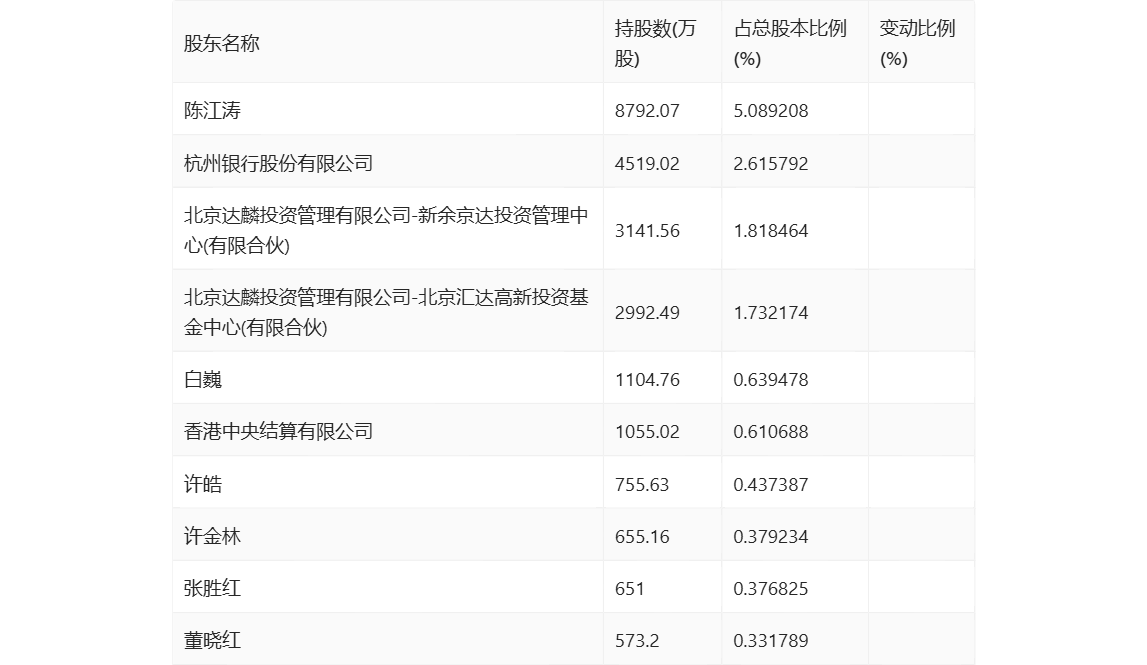
Task: Select the value 4519.02
Action: click(647, 163)
